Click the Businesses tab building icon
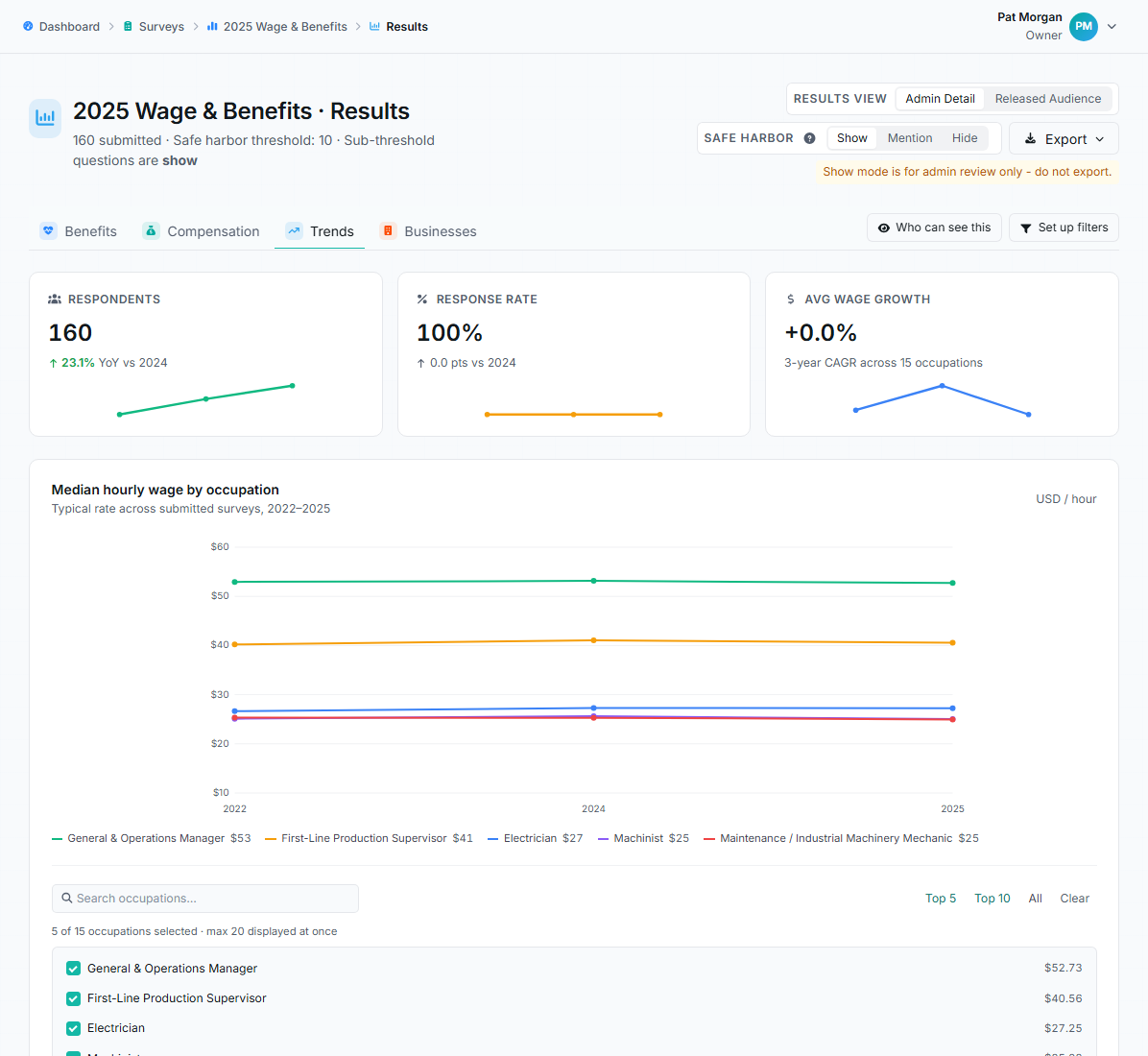 tap(388, 230)
